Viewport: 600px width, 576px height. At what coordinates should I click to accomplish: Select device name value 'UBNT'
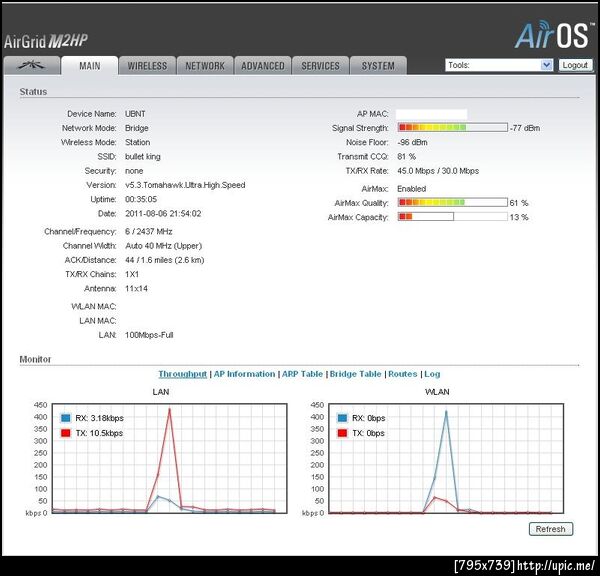pyautogui.click(x=135, y=114)
